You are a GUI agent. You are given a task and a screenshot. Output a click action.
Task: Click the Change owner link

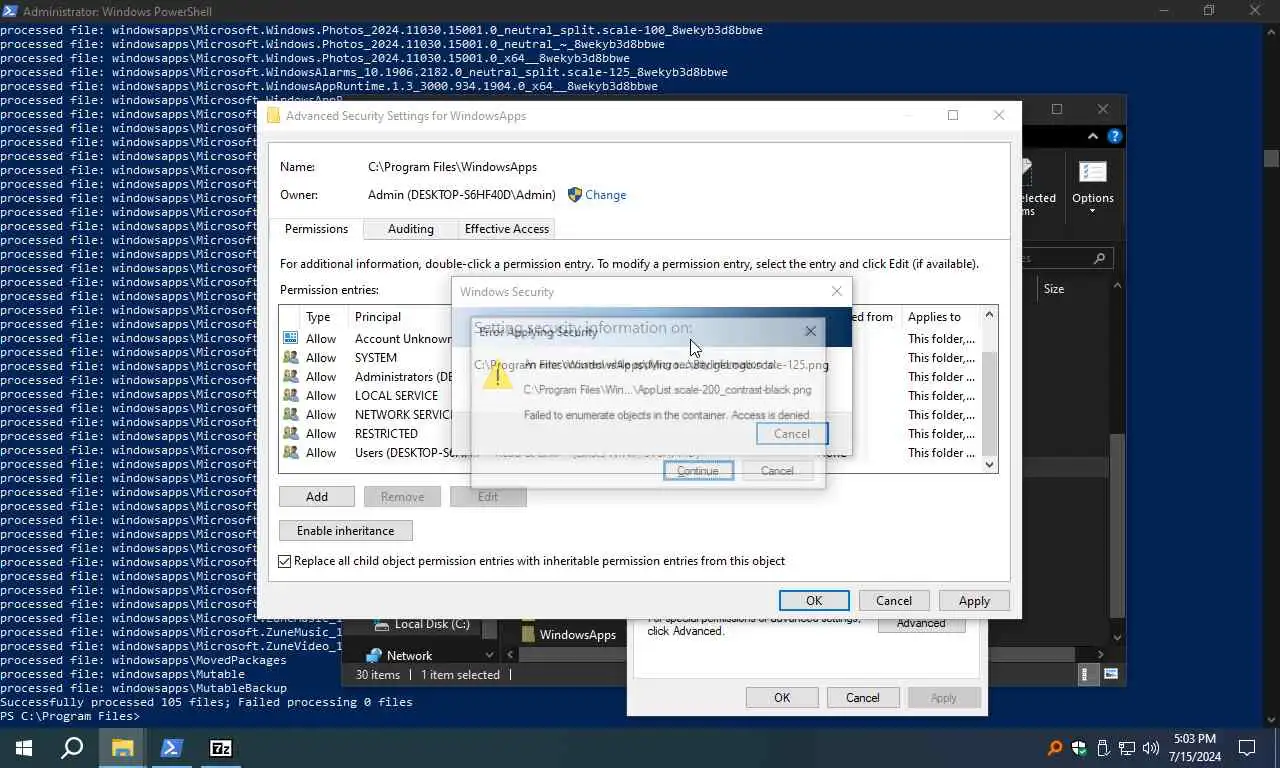tap(605, 195)
